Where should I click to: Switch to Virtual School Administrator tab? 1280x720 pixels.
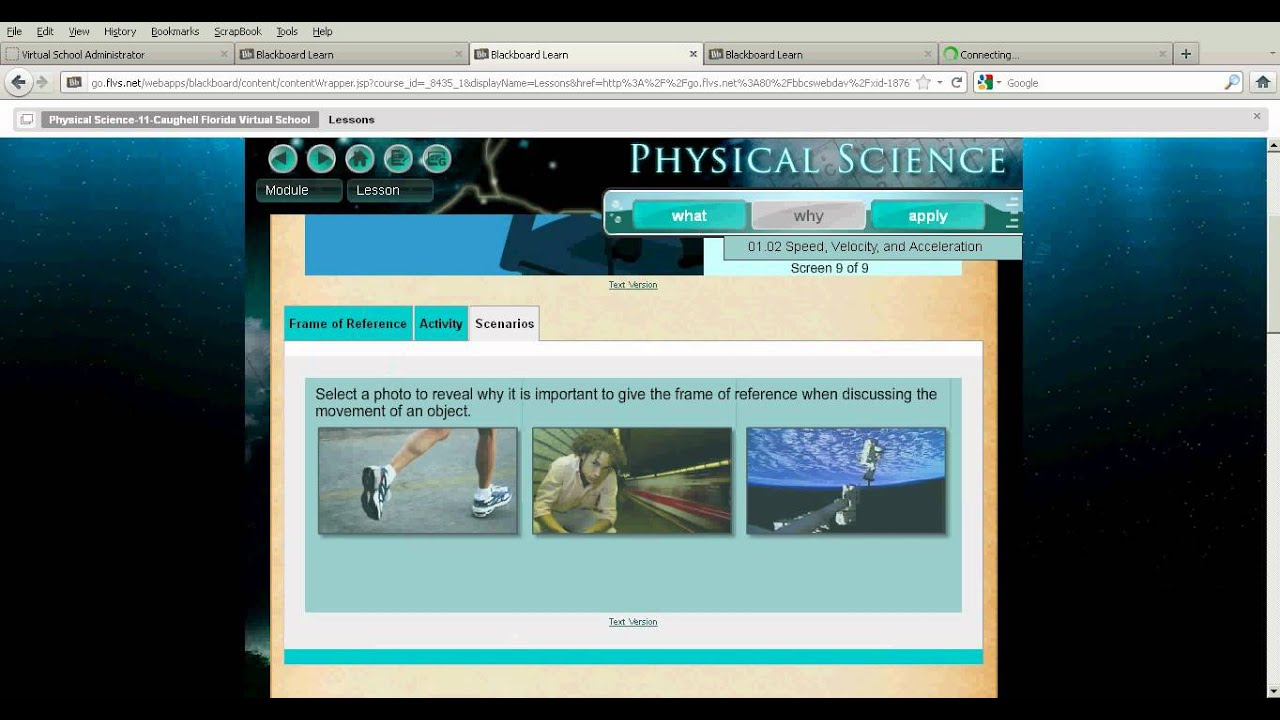(x=118, y=54)
